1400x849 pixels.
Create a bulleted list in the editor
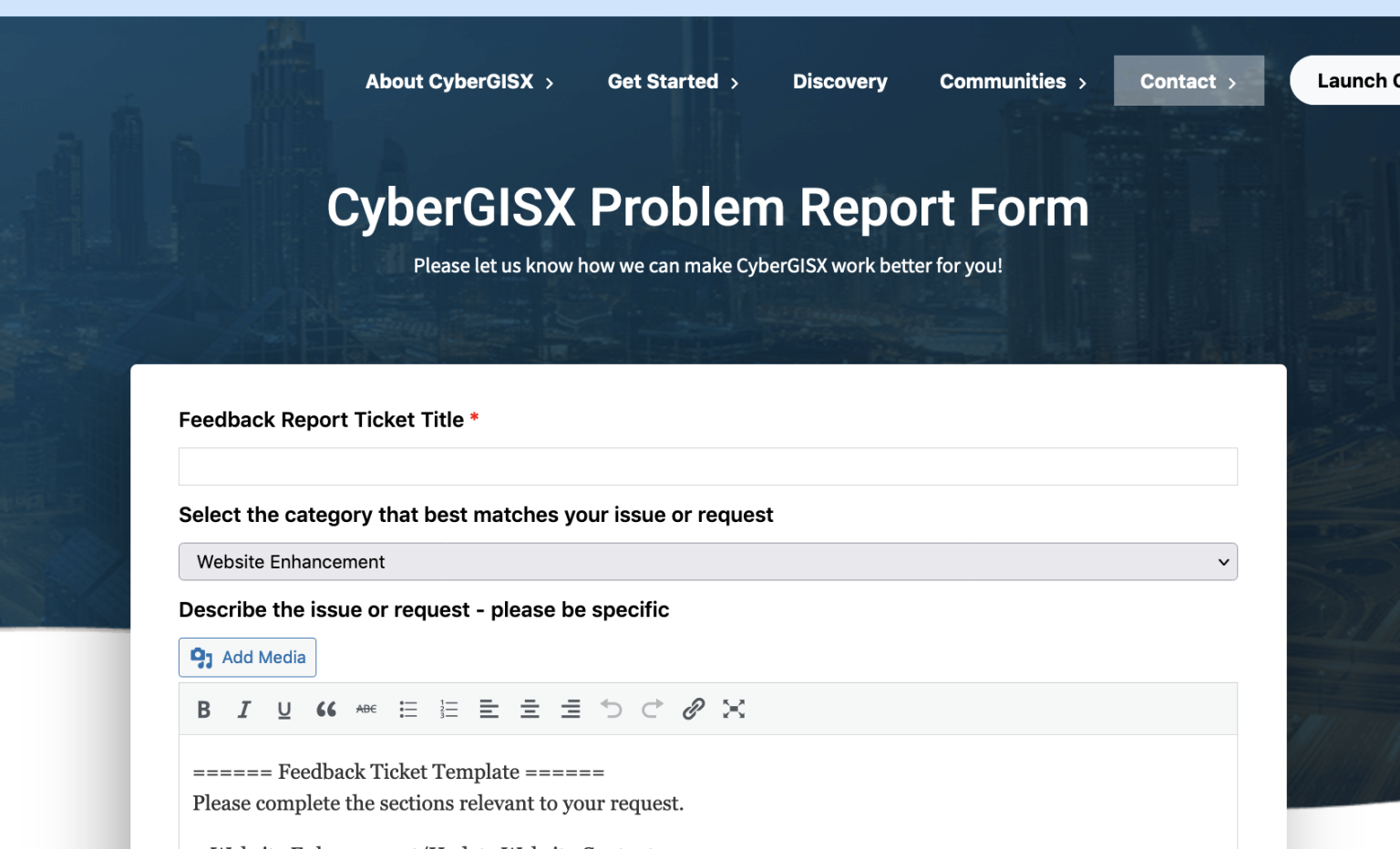point(407,709)
